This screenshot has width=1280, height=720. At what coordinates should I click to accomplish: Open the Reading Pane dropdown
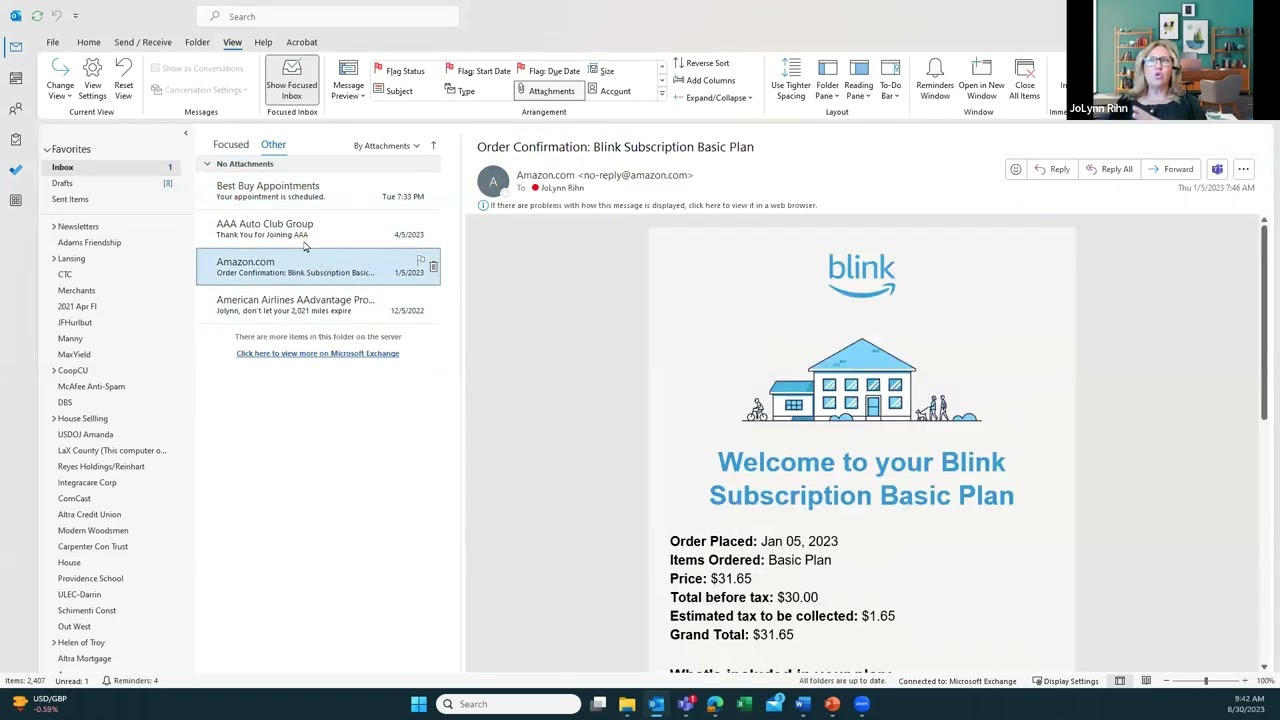click(859, 79)
